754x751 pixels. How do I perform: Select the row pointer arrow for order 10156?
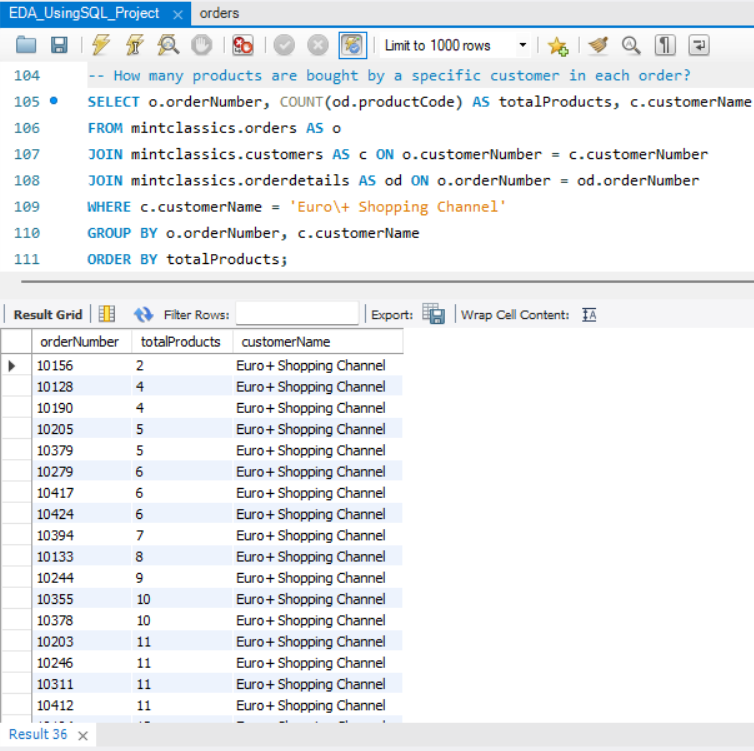[x=12, y=366]
